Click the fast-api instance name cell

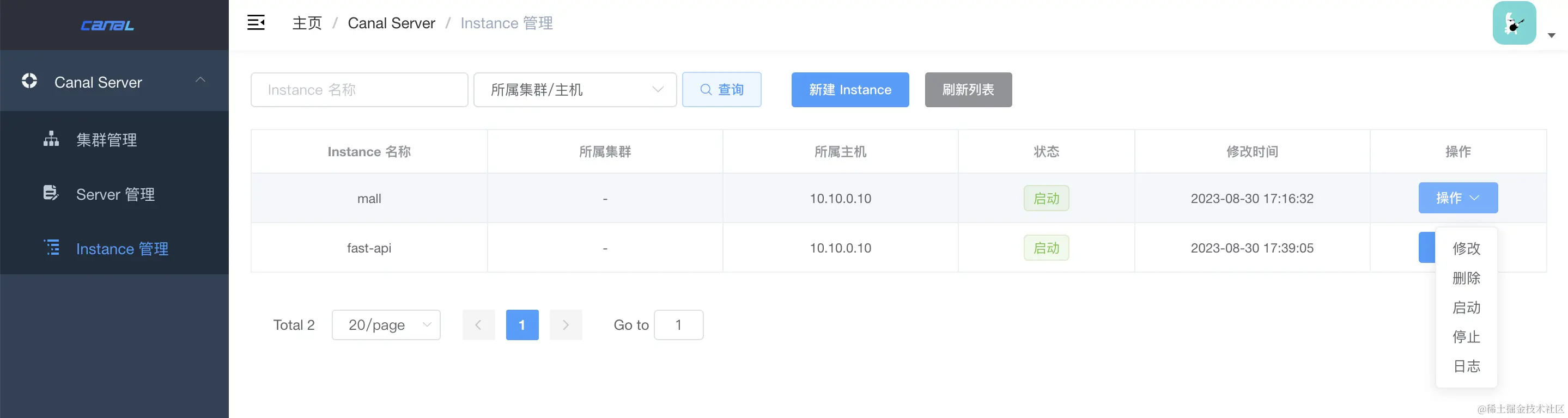click(x=369, y=248)
